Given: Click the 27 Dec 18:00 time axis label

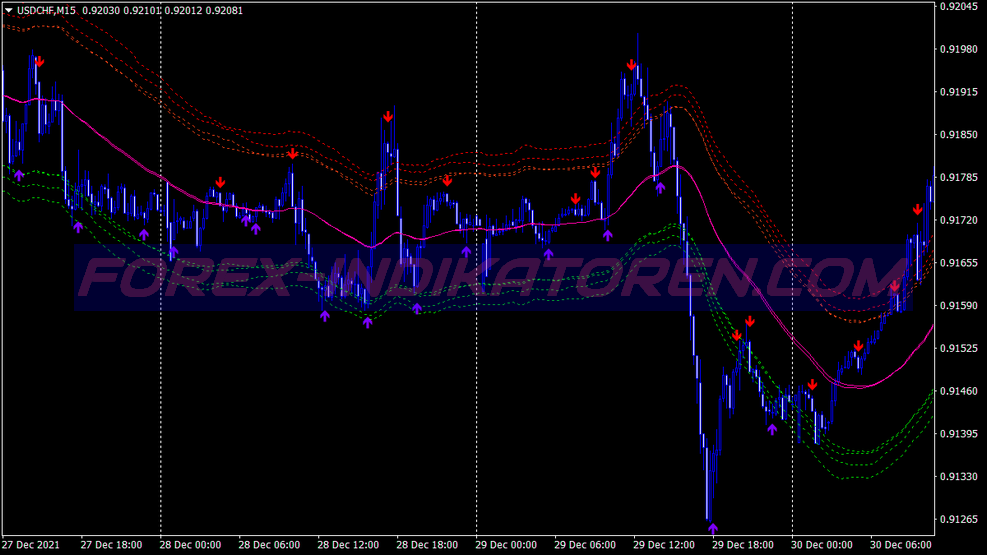Looking at the screenshot, I should pyautogui.click(x=111, y=545).
